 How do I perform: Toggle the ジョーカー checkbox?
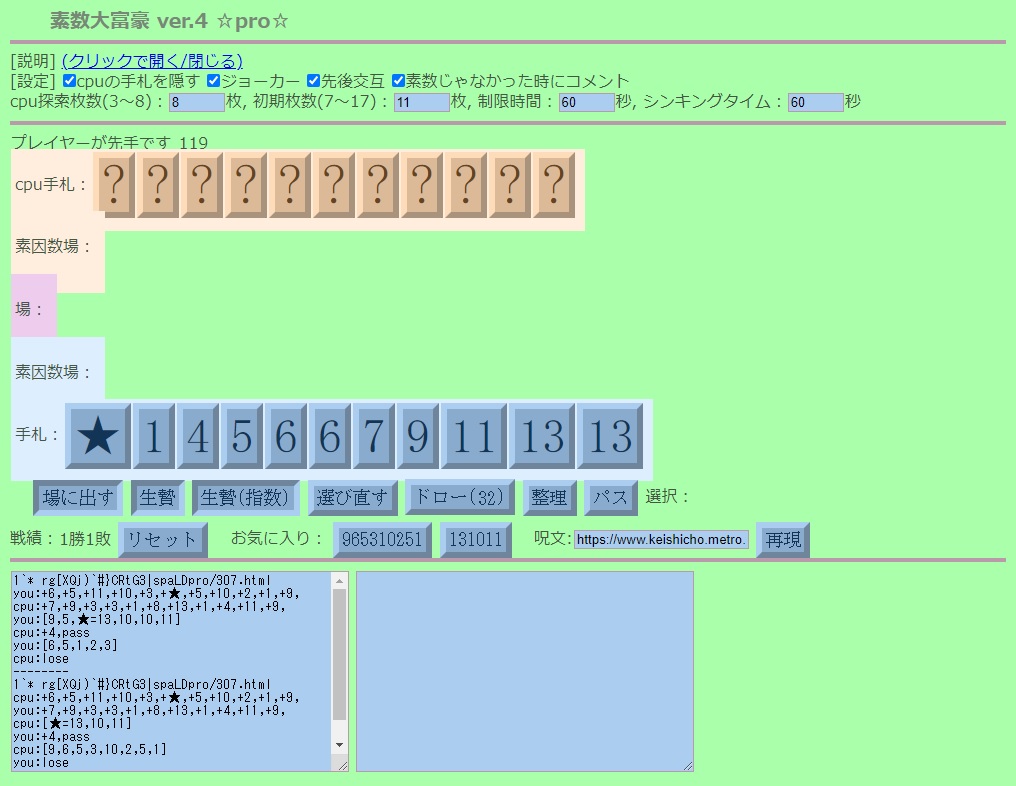click(x=214, y=81)
